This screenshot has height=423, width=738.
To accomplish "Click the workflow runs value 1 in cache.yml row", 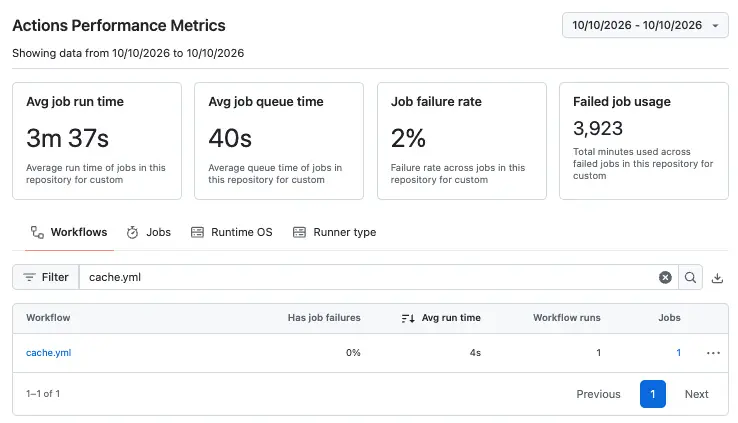I will click(598, 353).
